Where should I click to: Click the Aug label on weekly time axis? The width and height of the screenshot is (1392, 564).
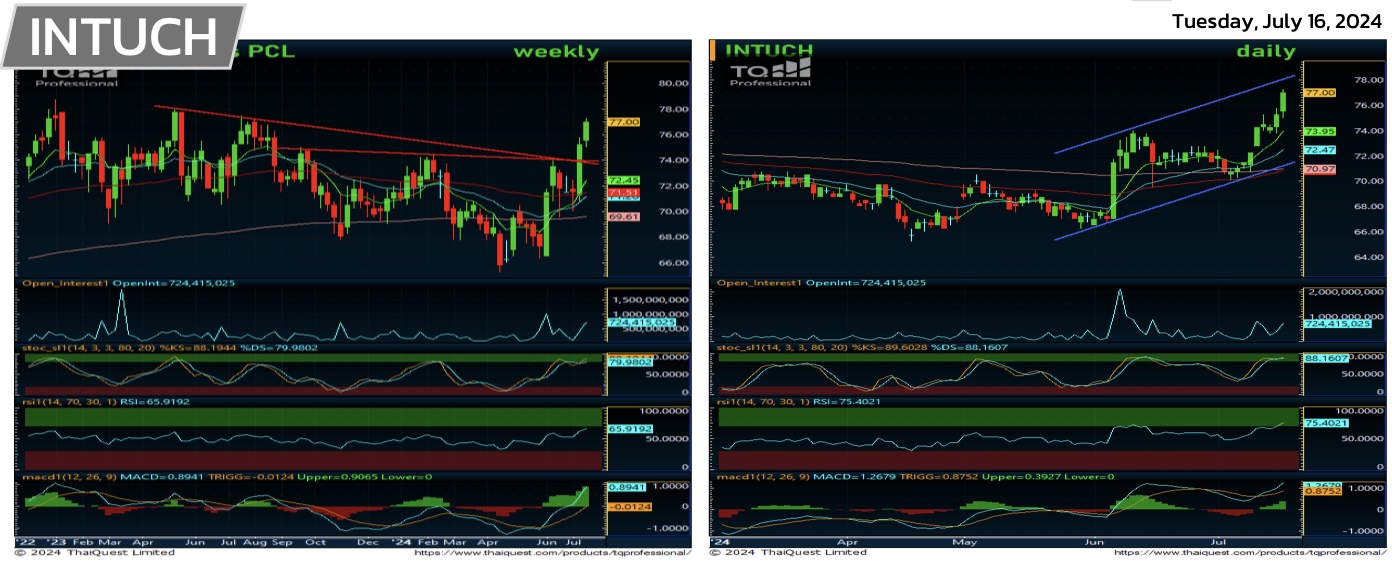(255, 541)
